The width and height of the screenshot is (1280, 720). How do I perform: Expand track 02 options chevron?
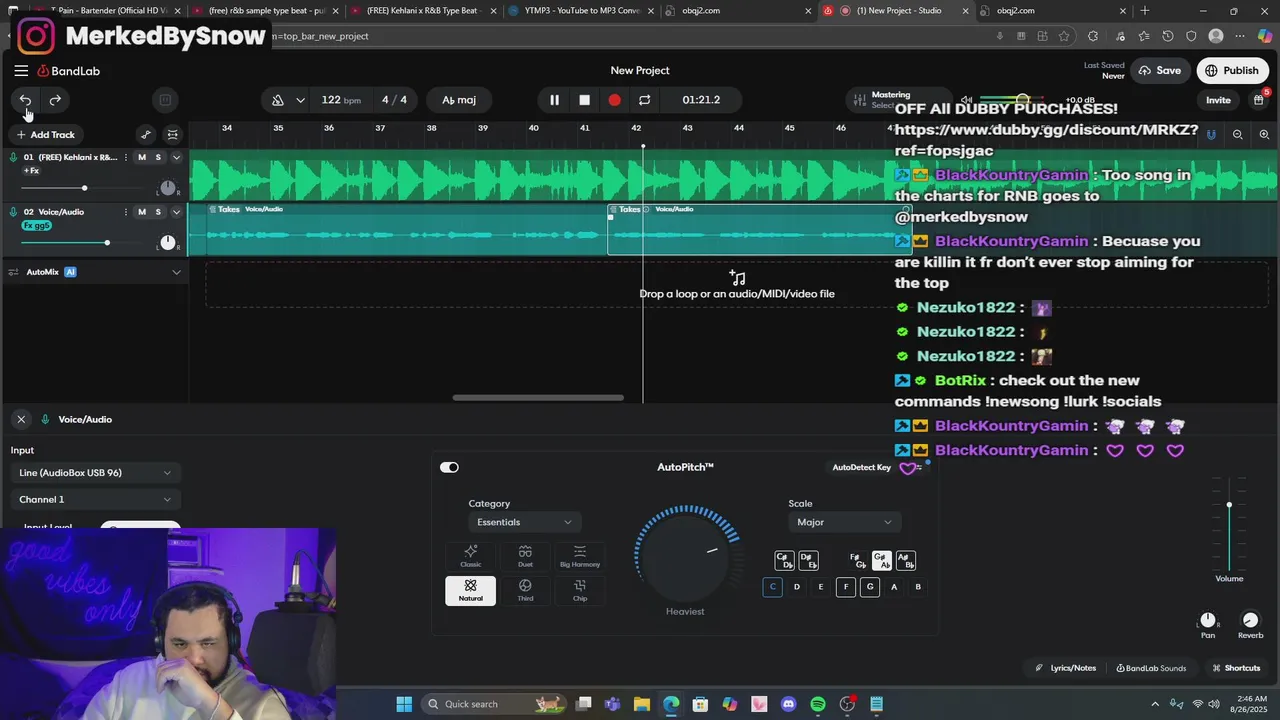pos(177,212)
